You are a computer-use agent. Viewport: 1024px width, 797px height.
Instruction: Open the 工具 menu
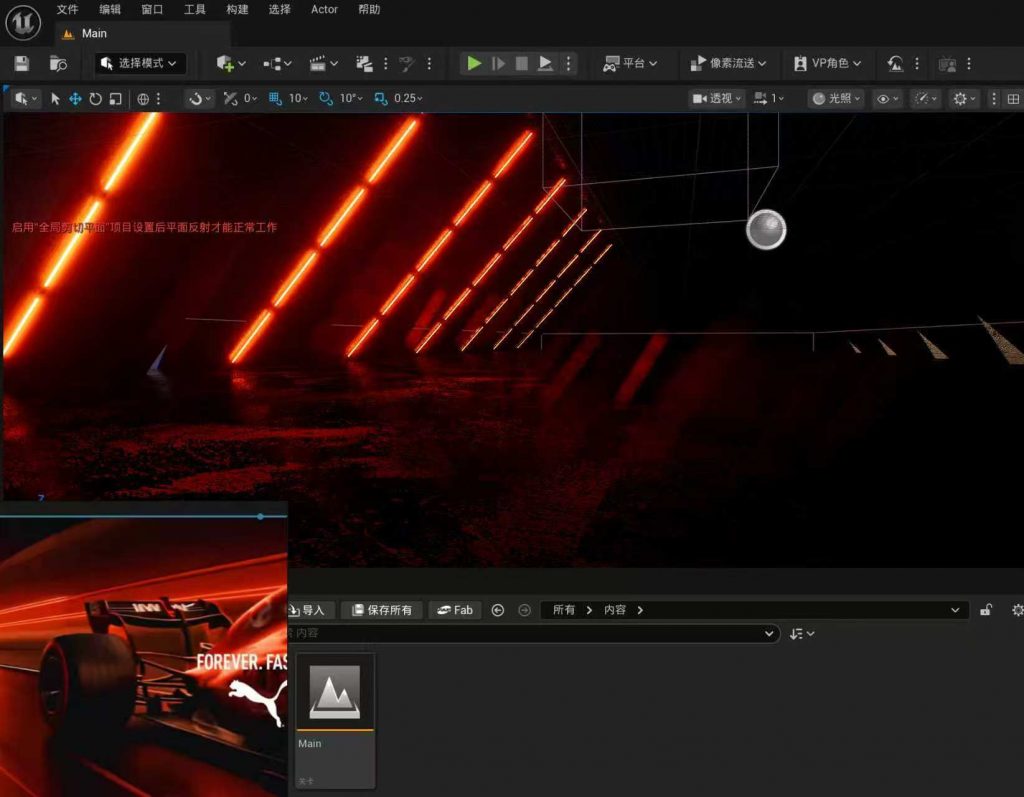pyautogui.click(x=195, y=9)
